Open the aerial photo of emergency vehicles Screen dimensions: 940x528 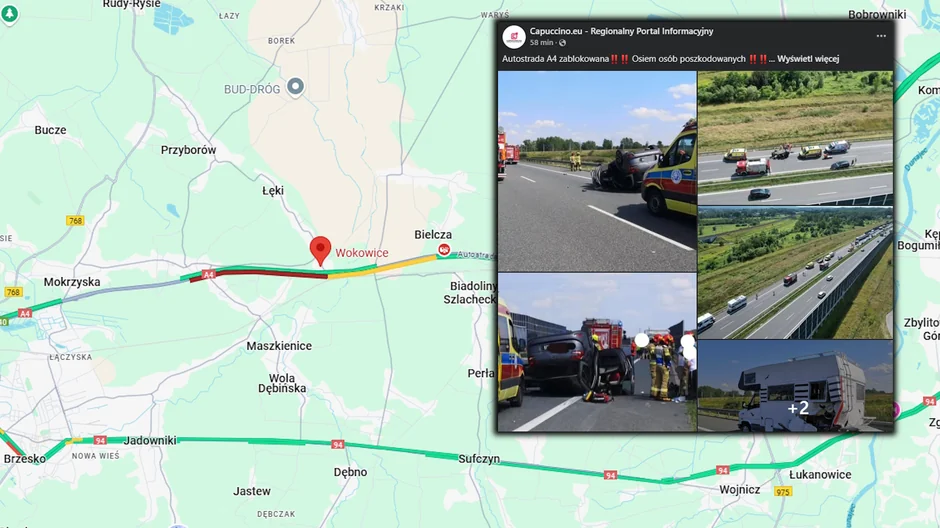795,138
